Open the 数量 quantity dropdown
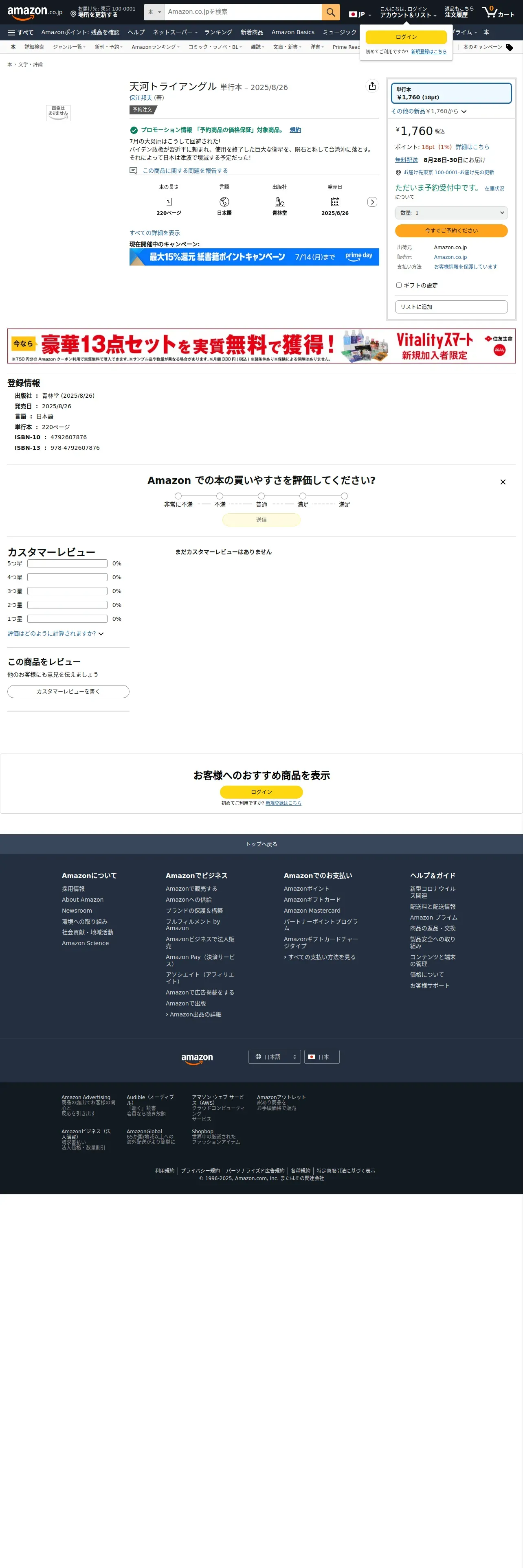Screen dimensions: 523x1568 (451, 213)
